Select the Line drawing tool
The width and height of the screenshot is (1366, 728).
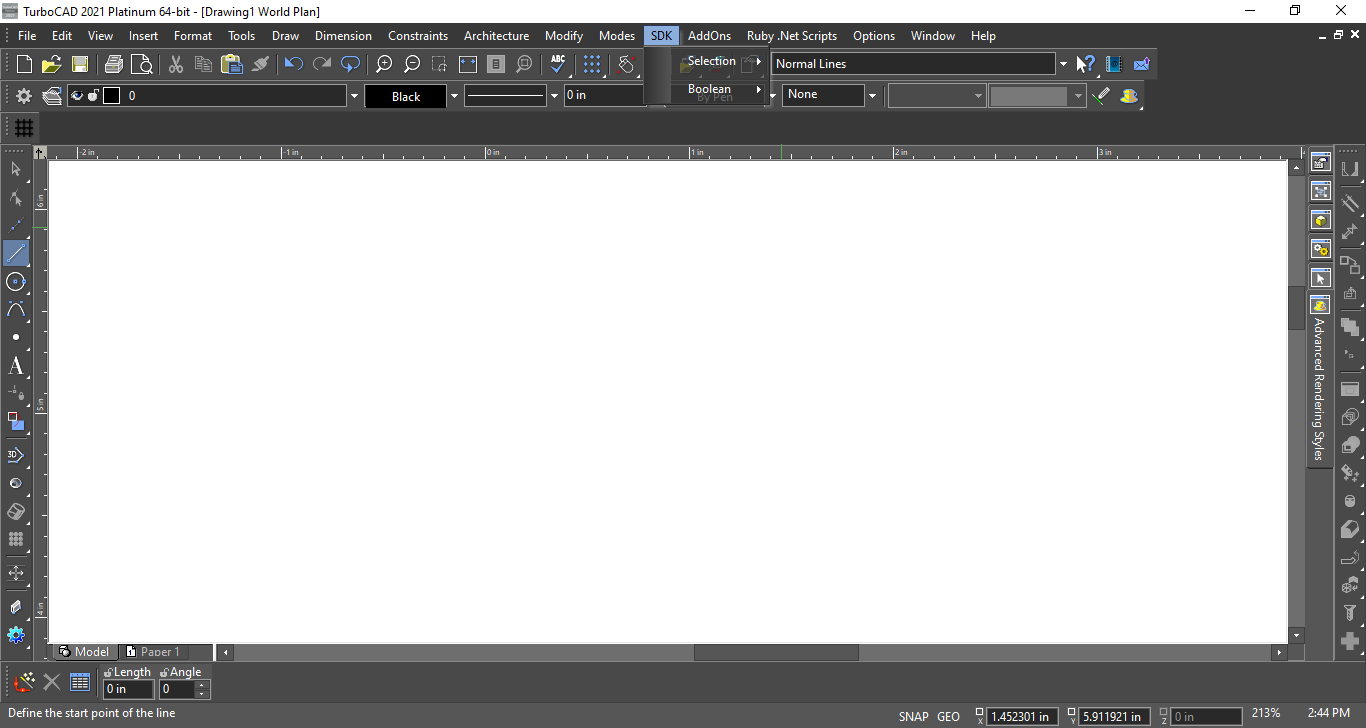coord(16,253)
